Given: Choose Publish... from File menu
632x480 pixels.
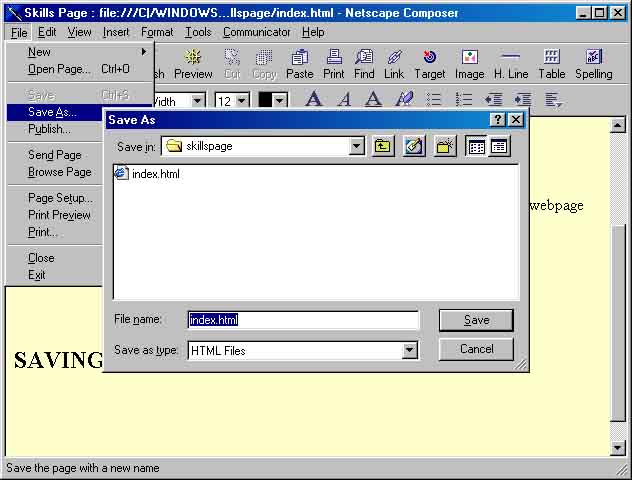Looking at the screenshot, I should pos(54,129).
